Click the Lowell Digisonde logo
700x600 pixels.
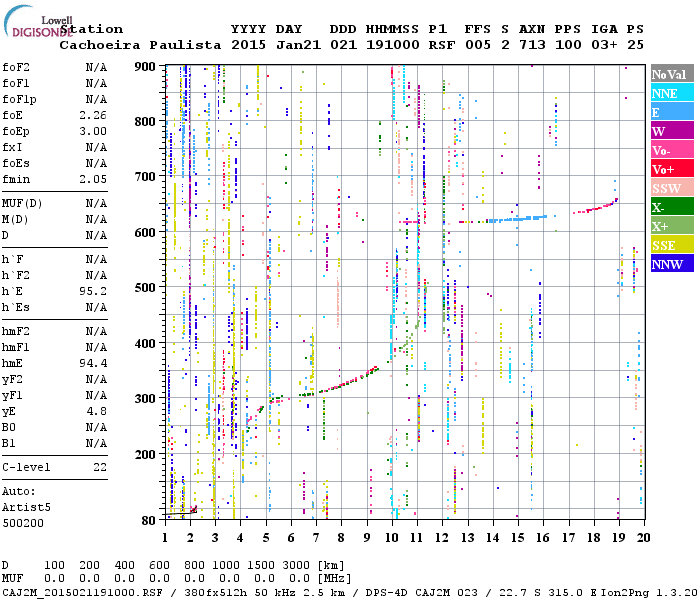38,21
